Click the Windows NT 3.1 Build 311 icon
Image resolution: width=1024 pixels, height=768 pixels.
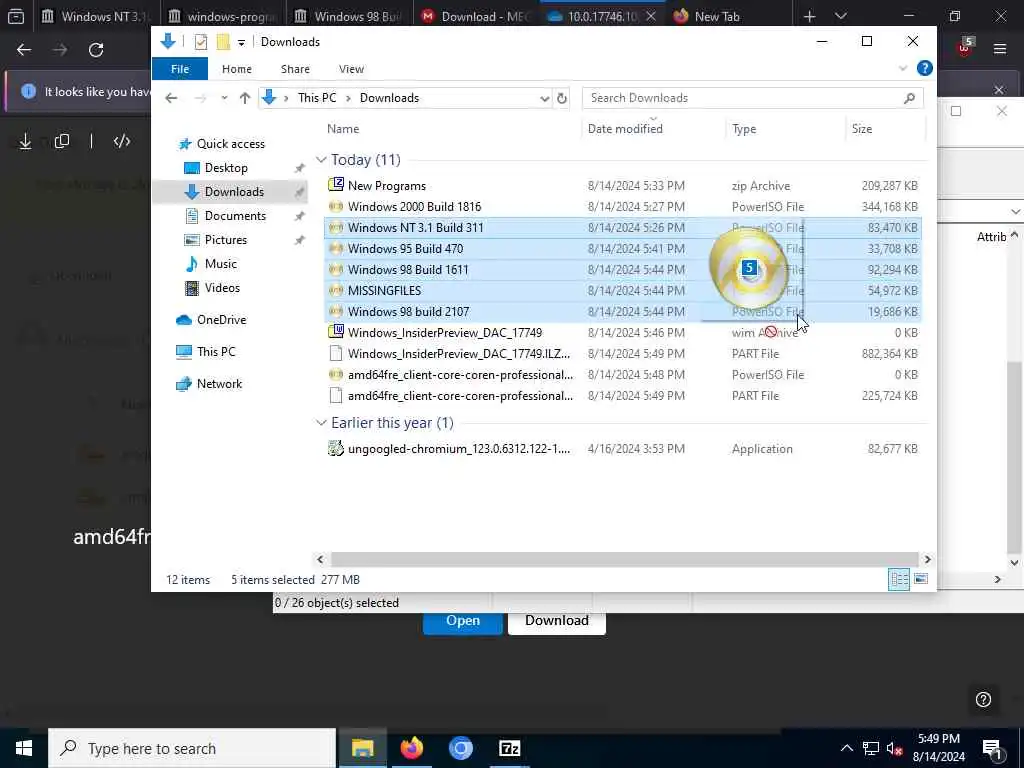pyautogui.click(x=336, y=228)
